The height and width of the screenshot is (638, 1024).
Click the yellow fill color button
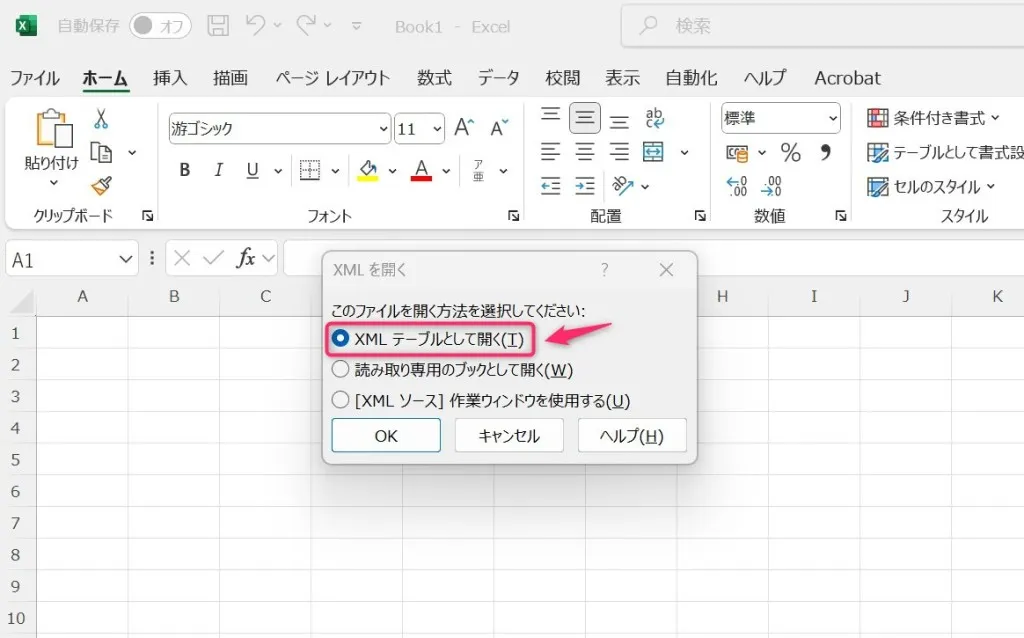(x=367, y=170)
